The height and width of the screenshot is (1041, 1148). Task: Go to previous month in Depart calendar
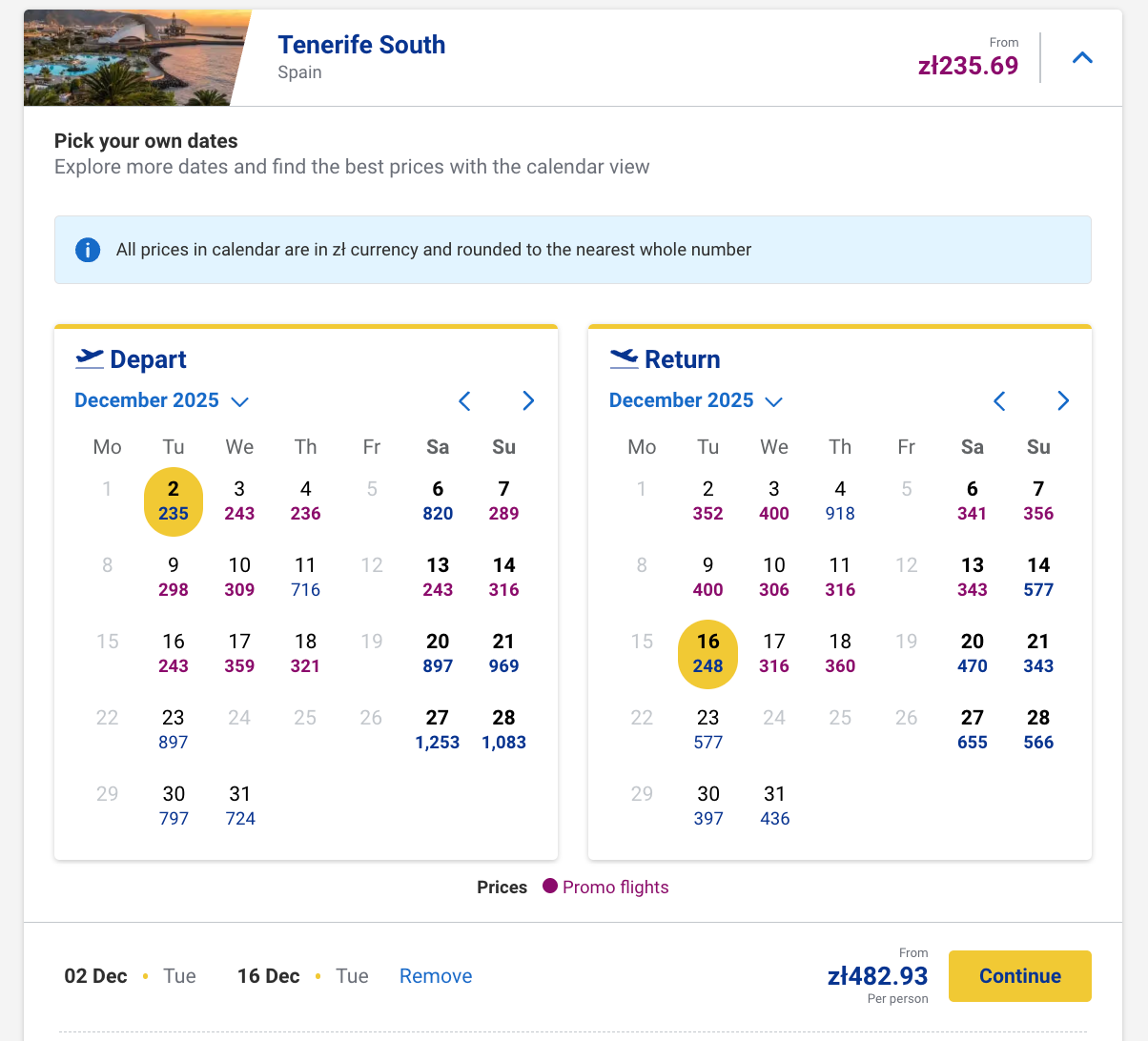point(464,401)
